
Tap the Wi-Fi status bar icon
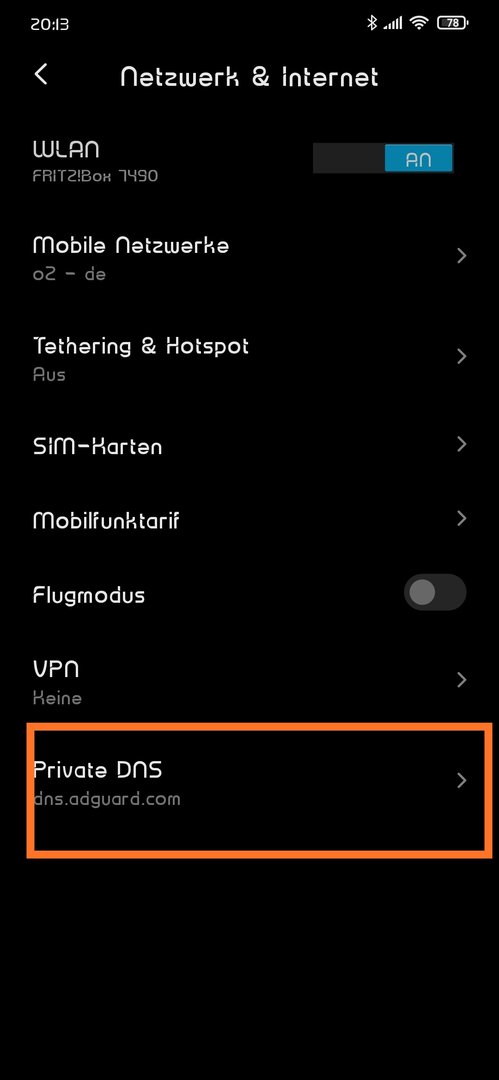tap(418, 23)
